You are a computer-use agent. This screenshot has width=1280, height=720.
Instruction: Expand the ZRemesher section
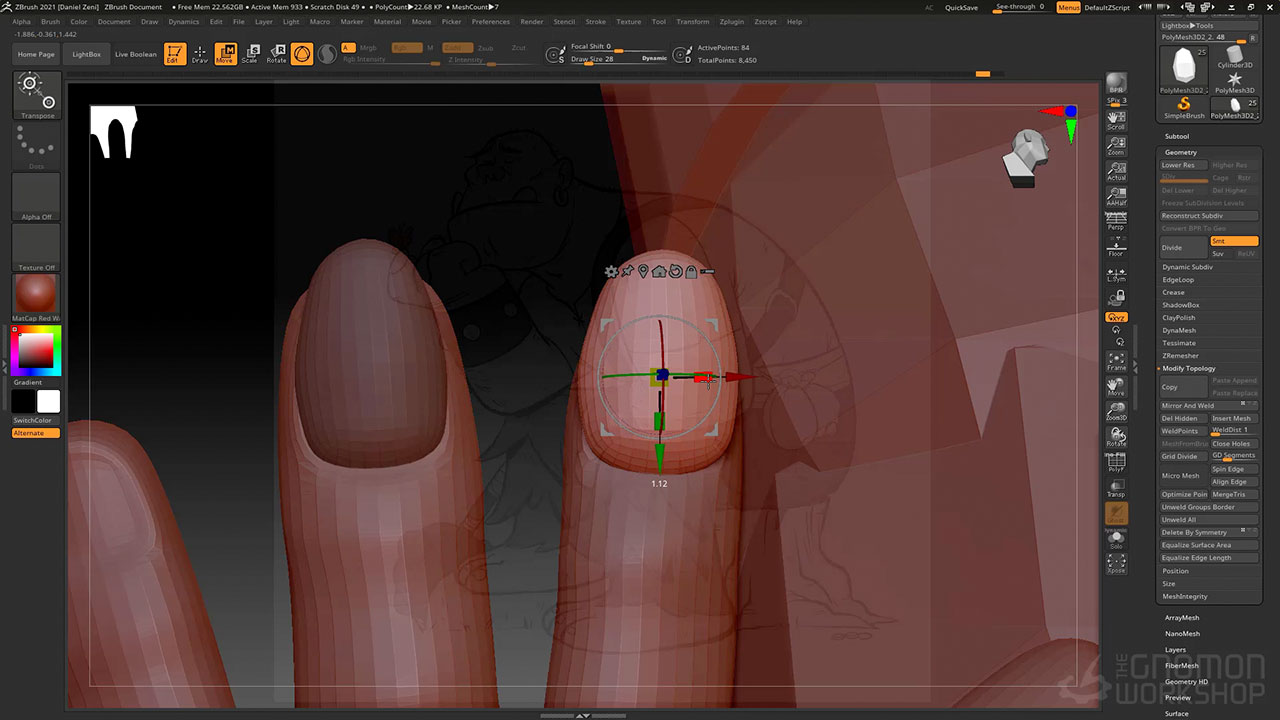coord(1180,356)
